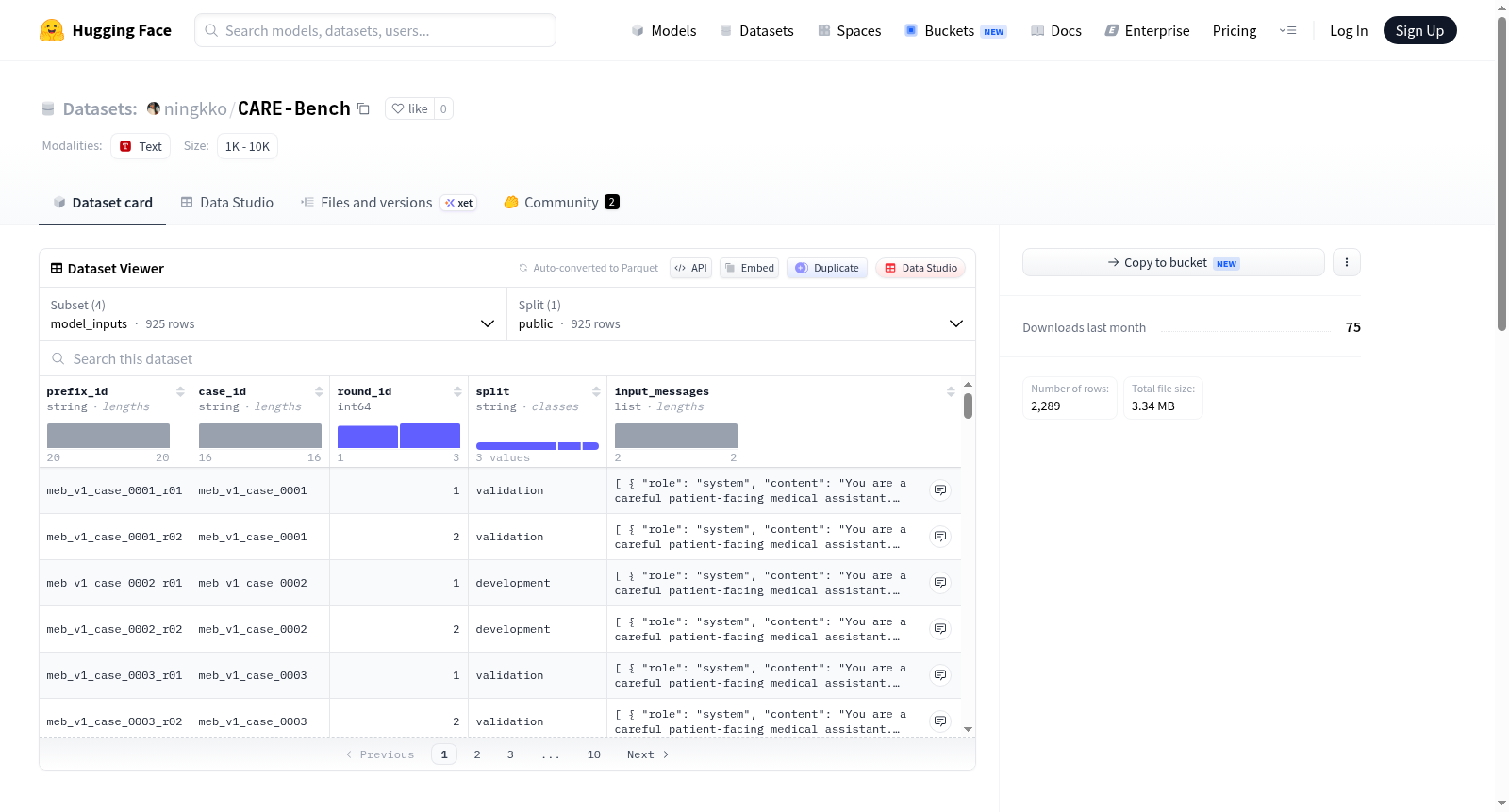Like the CARE-Bench dataset
This screenshot has height=812, width=1509.
click(x=410, y=108)
